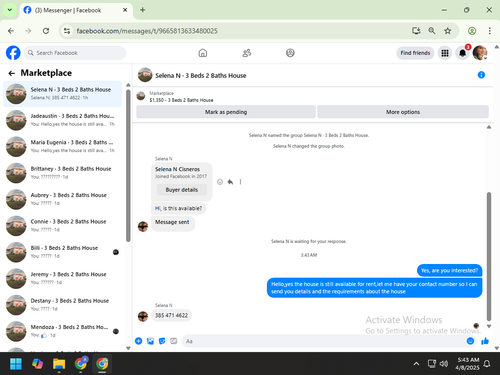This screenshot has width=500, height=375.
Task: Bookmark this page with star
Action: coord(447,31)
